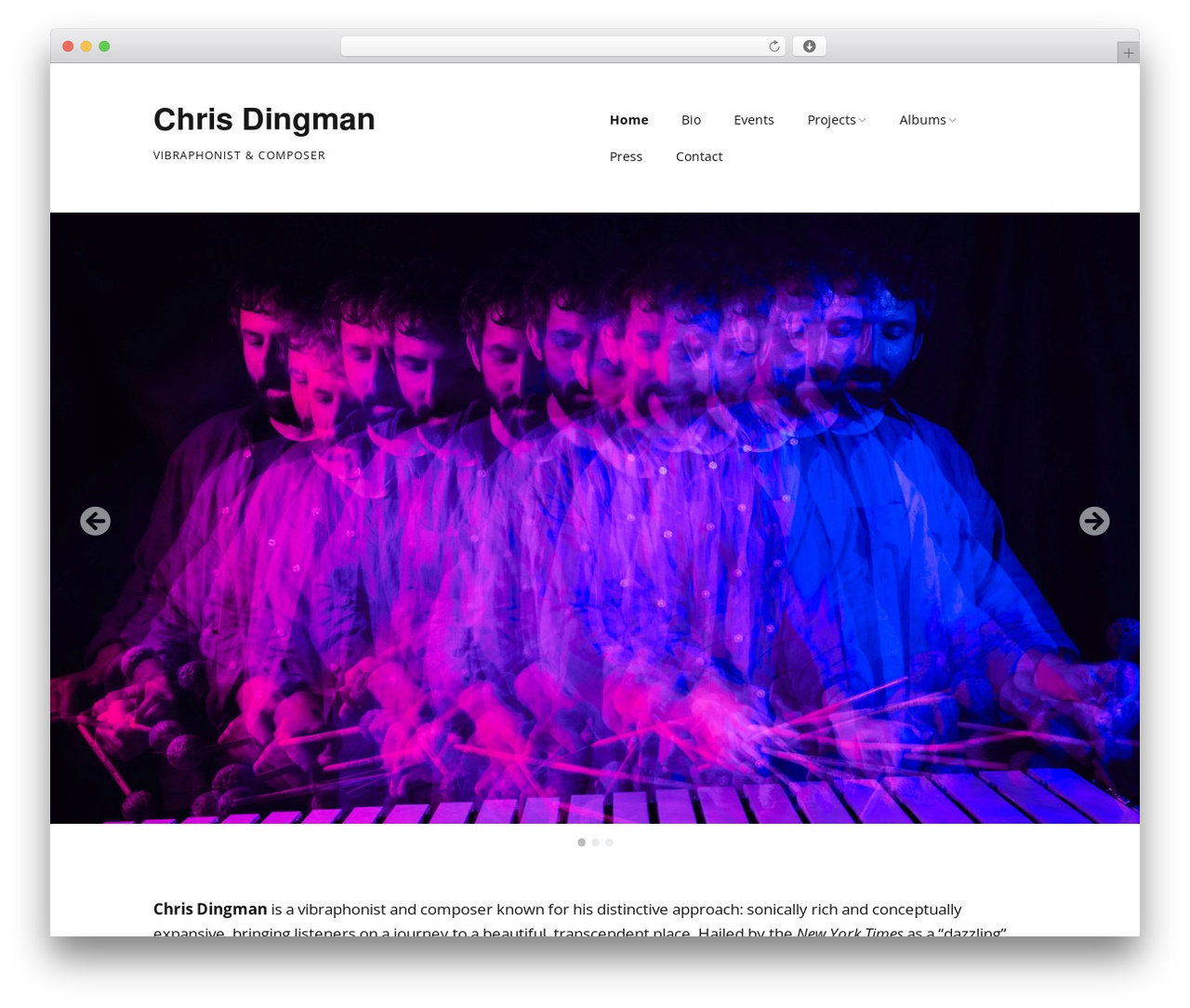Open the Contact page
Image resolution: width=1190 pixels, height=1008 pixels.
pos(699,156)
